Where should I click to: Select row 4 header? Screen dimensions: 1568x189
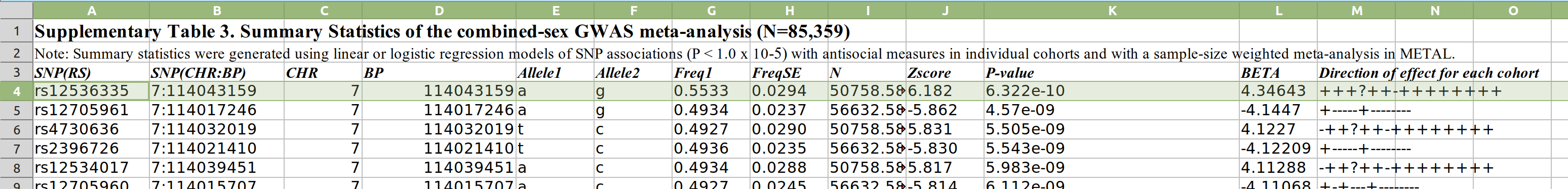click(x=16, y=91)
